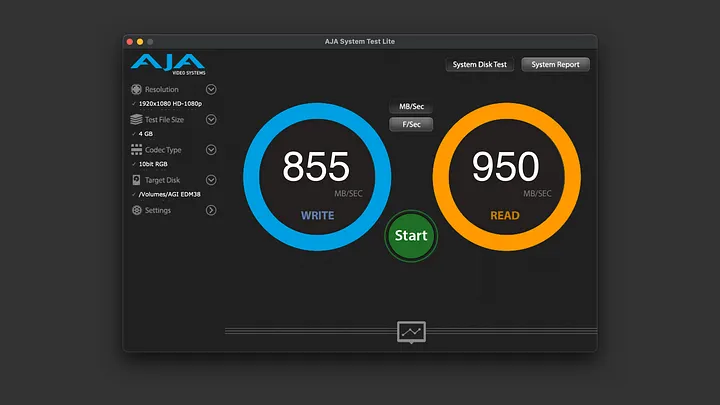Image resolution: width=720 pixels, height=405 pixels.
Task: Click the Codec Type grid icon
Action: click(x=136, y=150)
